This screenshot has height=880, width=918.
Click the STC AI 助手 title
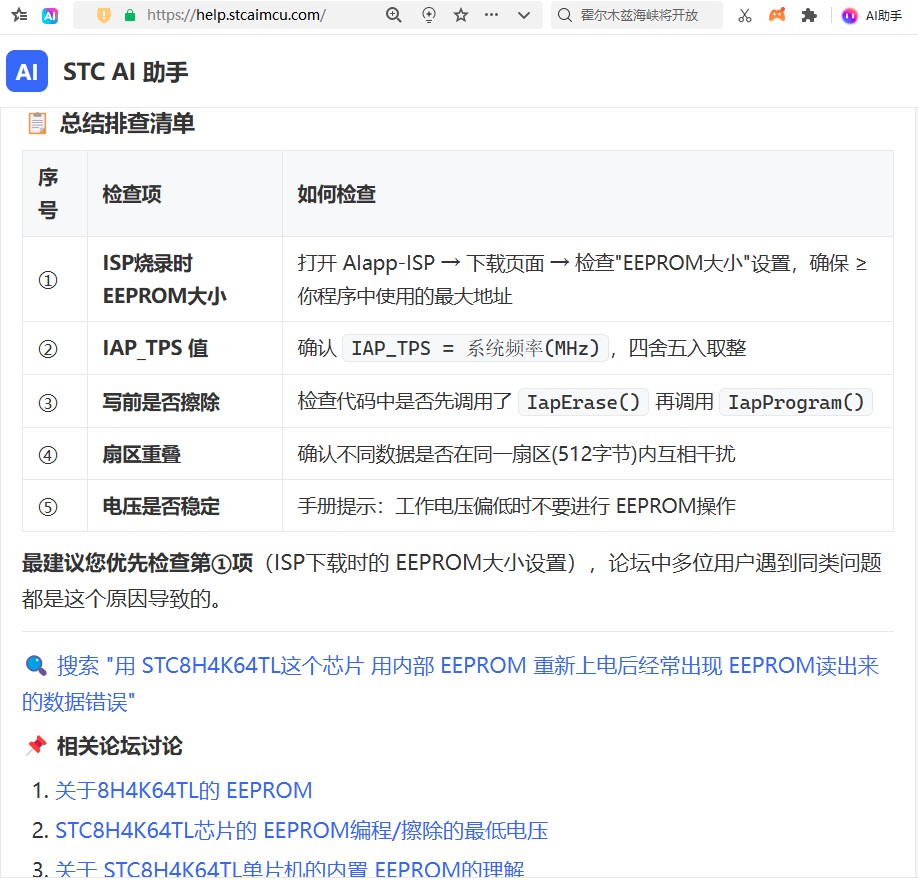(x=125, y=72)
